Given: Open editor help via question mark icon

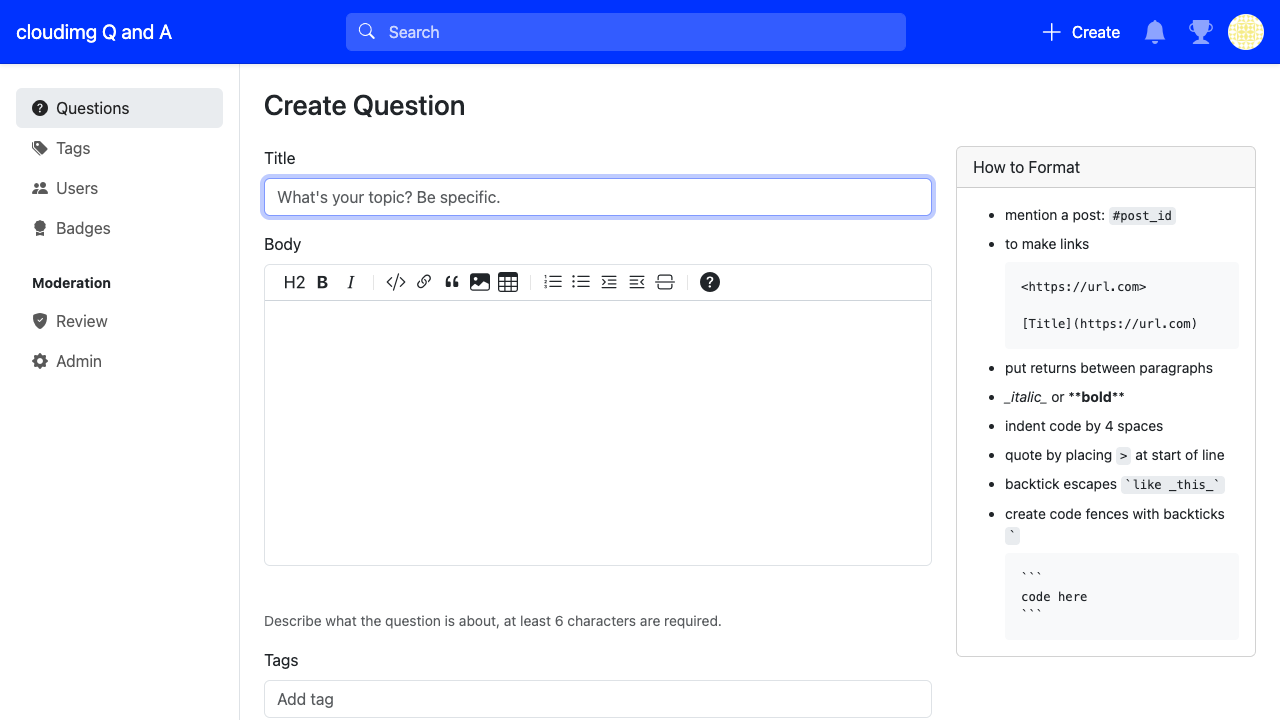Looking at the screenshot, I should click(710, 282).
